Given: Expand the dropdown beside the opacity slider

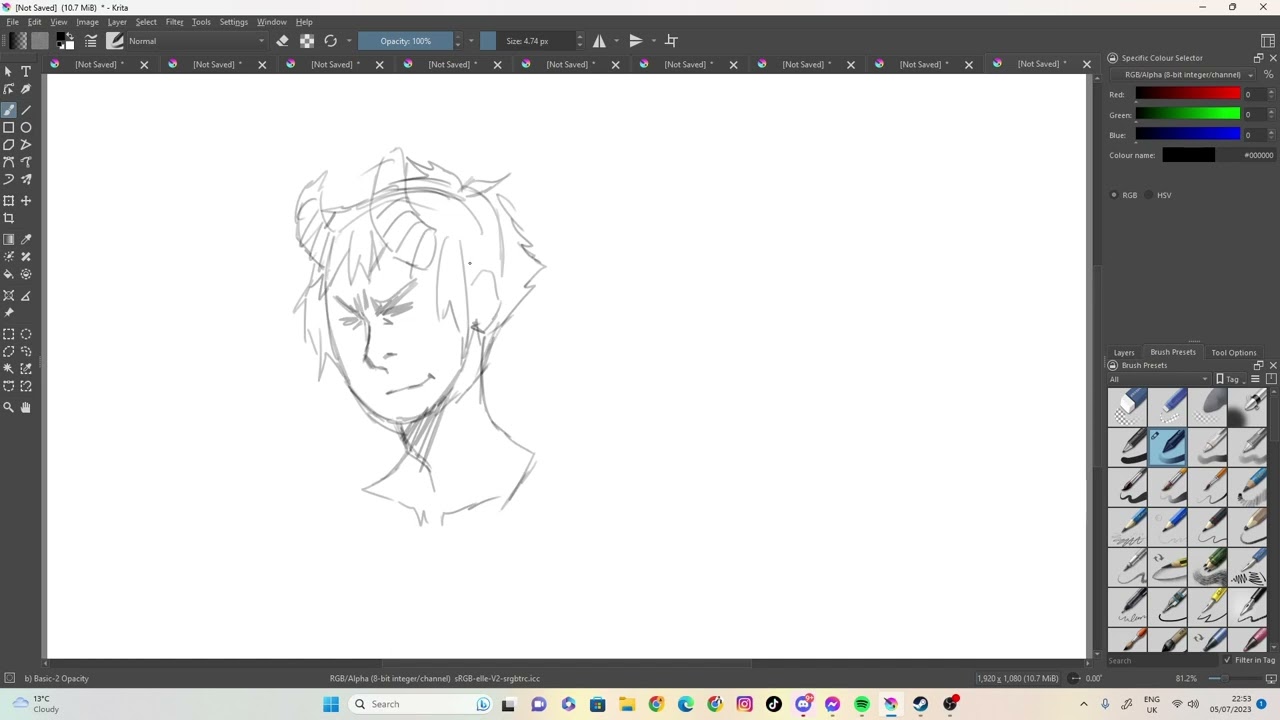Looking at the screenshot, I should [x=472, y=41].
